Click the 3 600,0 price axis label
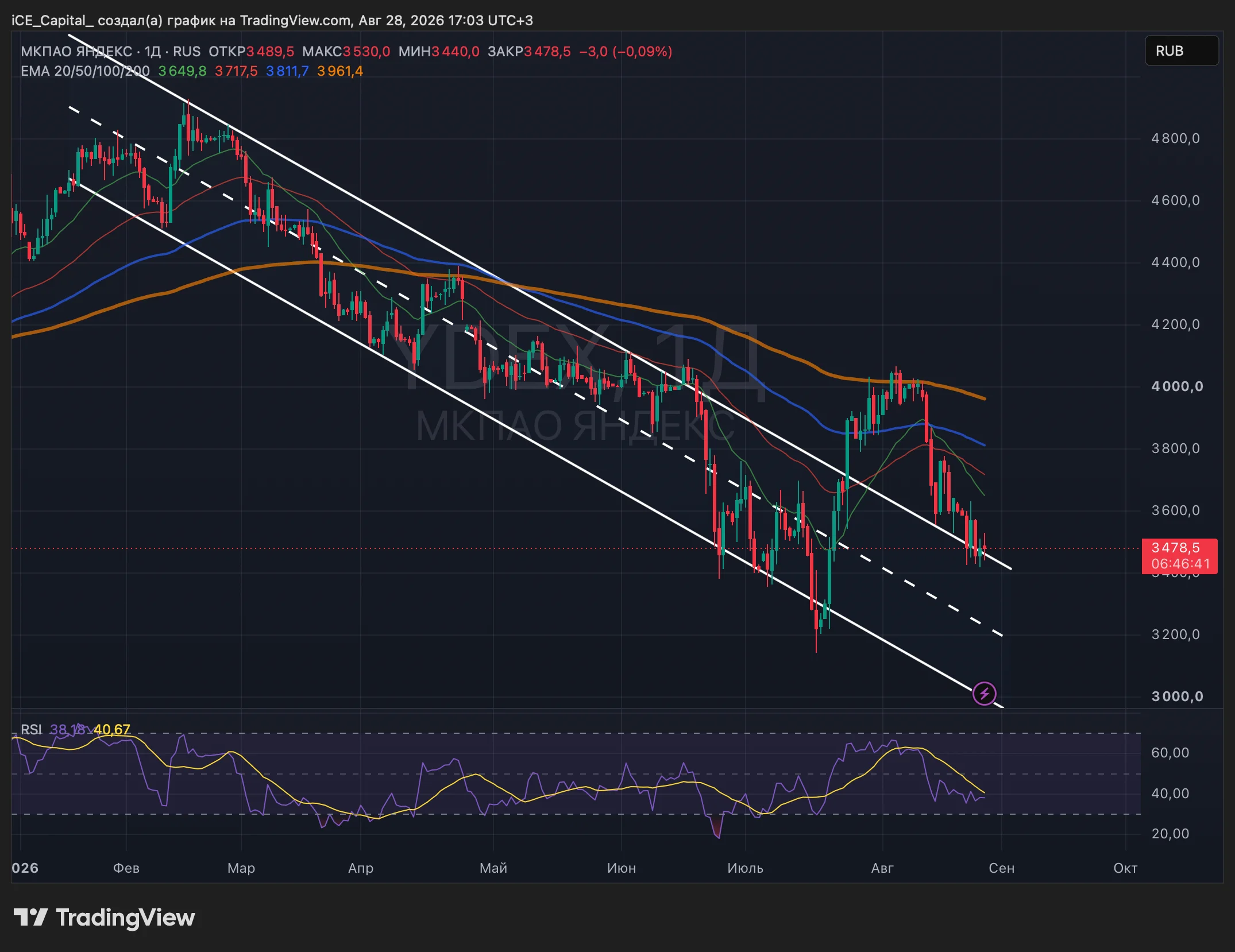This screenshot has width=1235, height=952. click(1175, 510)
